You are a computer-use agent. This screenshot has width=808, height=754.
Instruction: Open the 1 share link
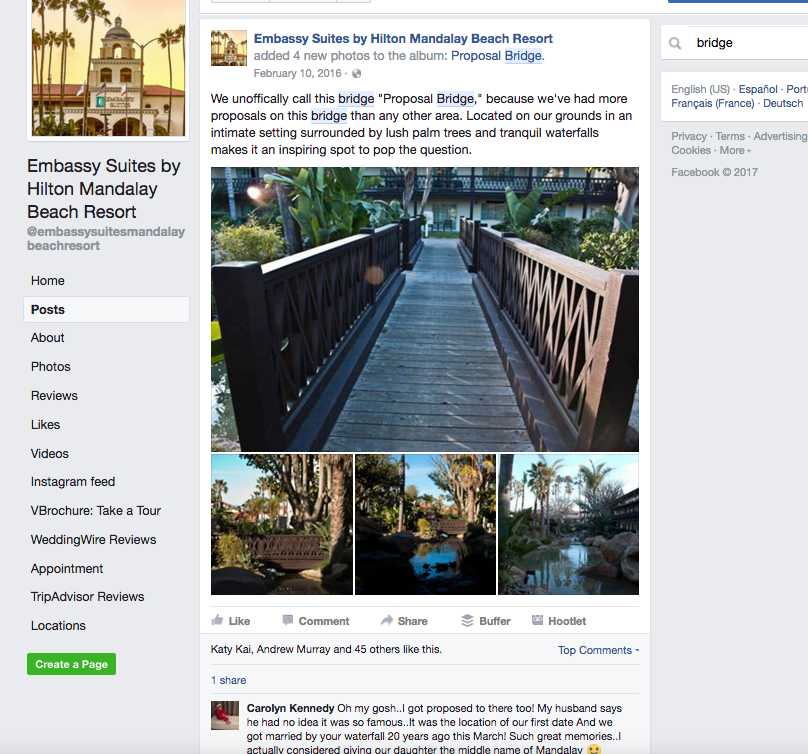click(x=228, y=680)
